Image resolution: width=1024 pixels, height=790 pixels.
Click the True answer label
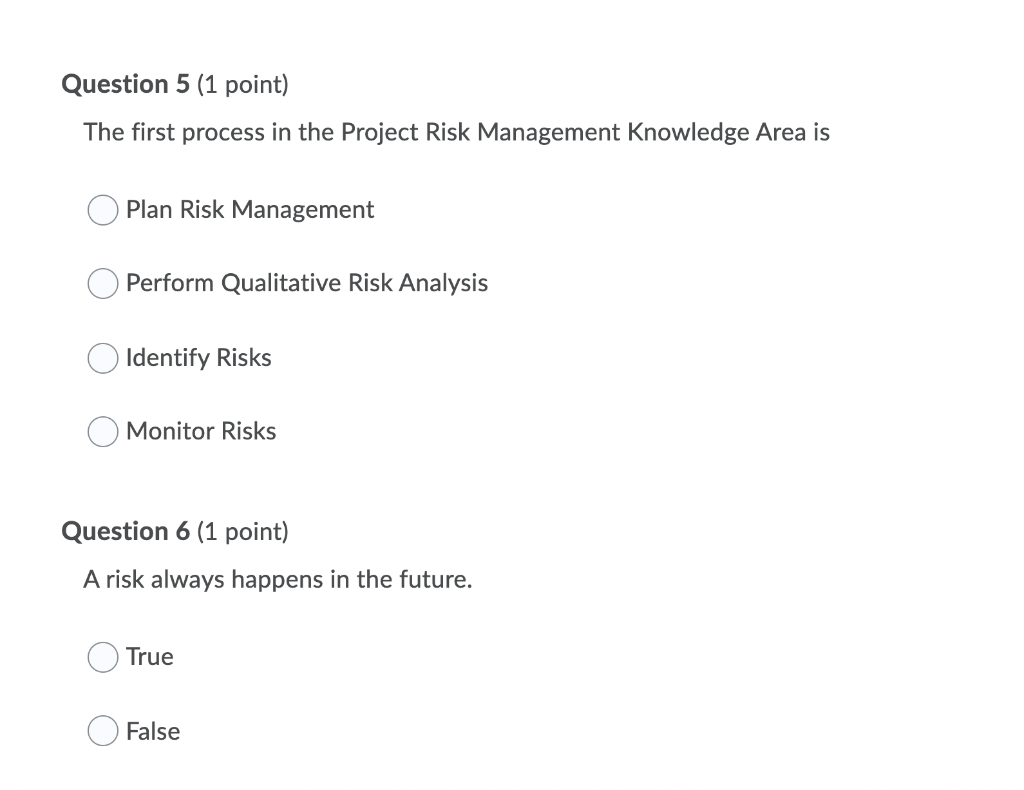(149, 657)
